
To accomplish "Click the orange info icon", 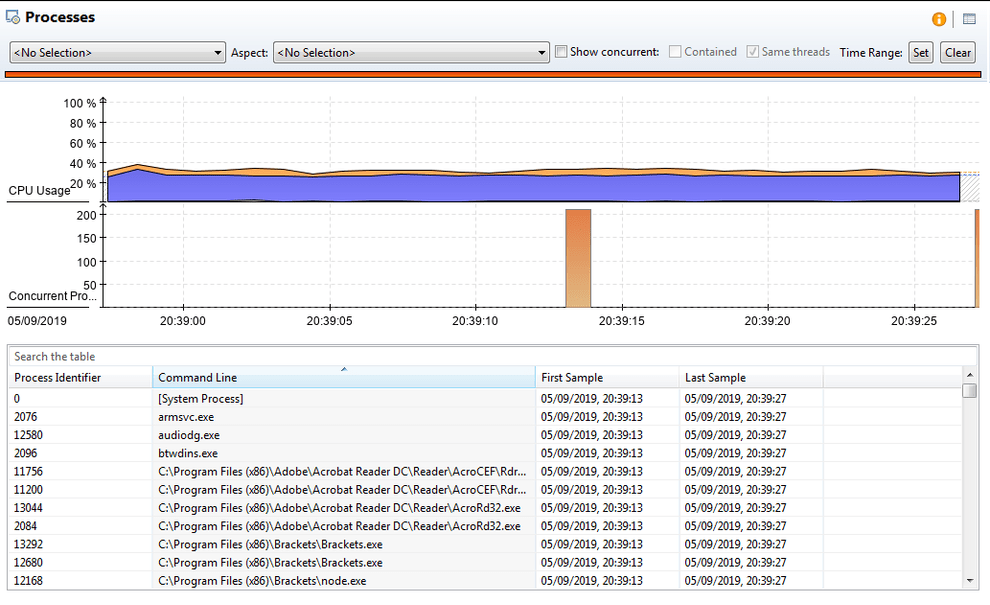I will pyautogui.click(x=938, y=18).
